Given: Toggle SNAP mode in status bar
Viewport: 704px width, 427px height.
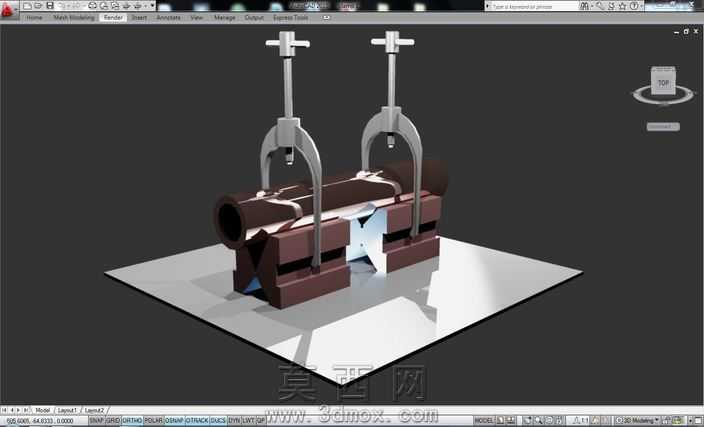Looking at the screenshot, I should [97, 421].
